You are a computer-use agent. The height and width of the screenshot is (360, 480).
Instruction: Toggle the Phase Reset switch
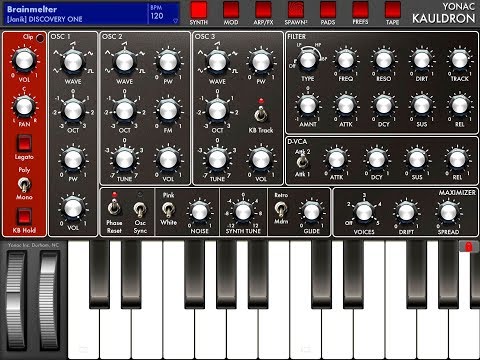[x=114, y=208]
